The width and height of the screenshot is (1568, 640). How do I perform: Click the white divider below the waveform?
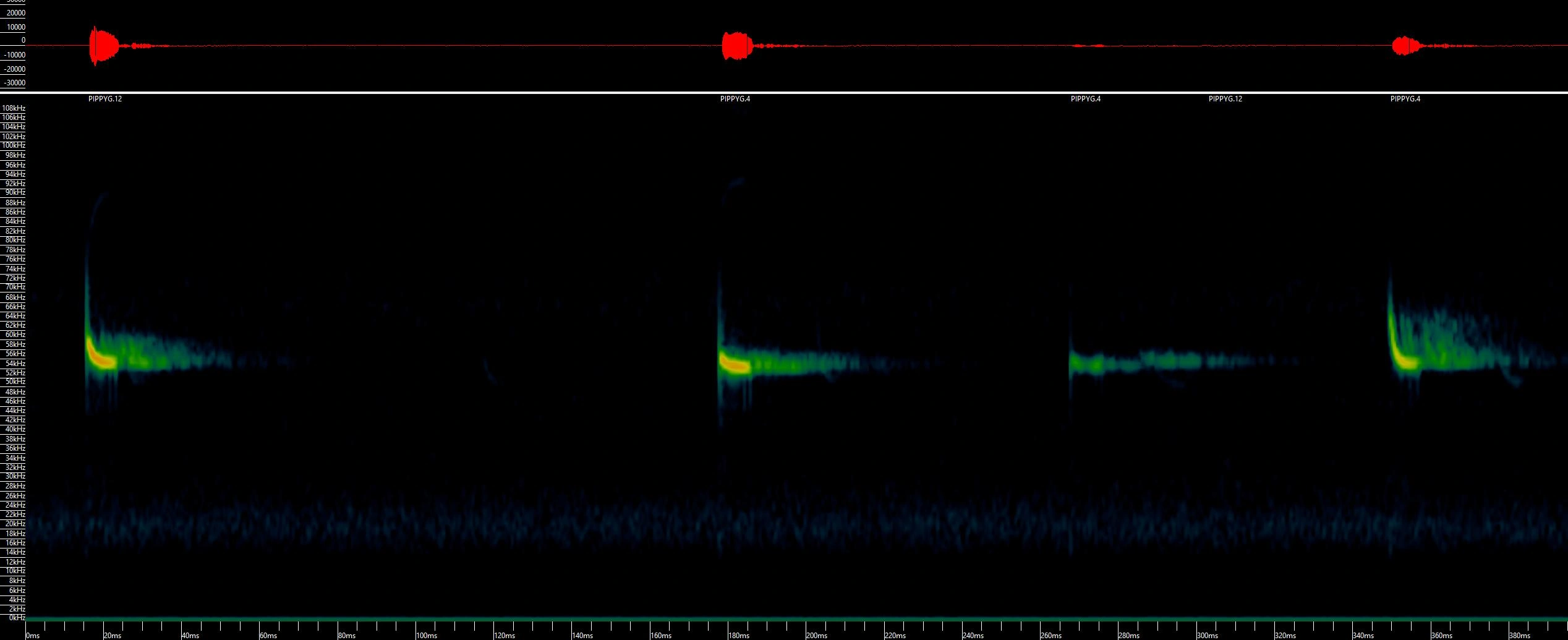784,93
